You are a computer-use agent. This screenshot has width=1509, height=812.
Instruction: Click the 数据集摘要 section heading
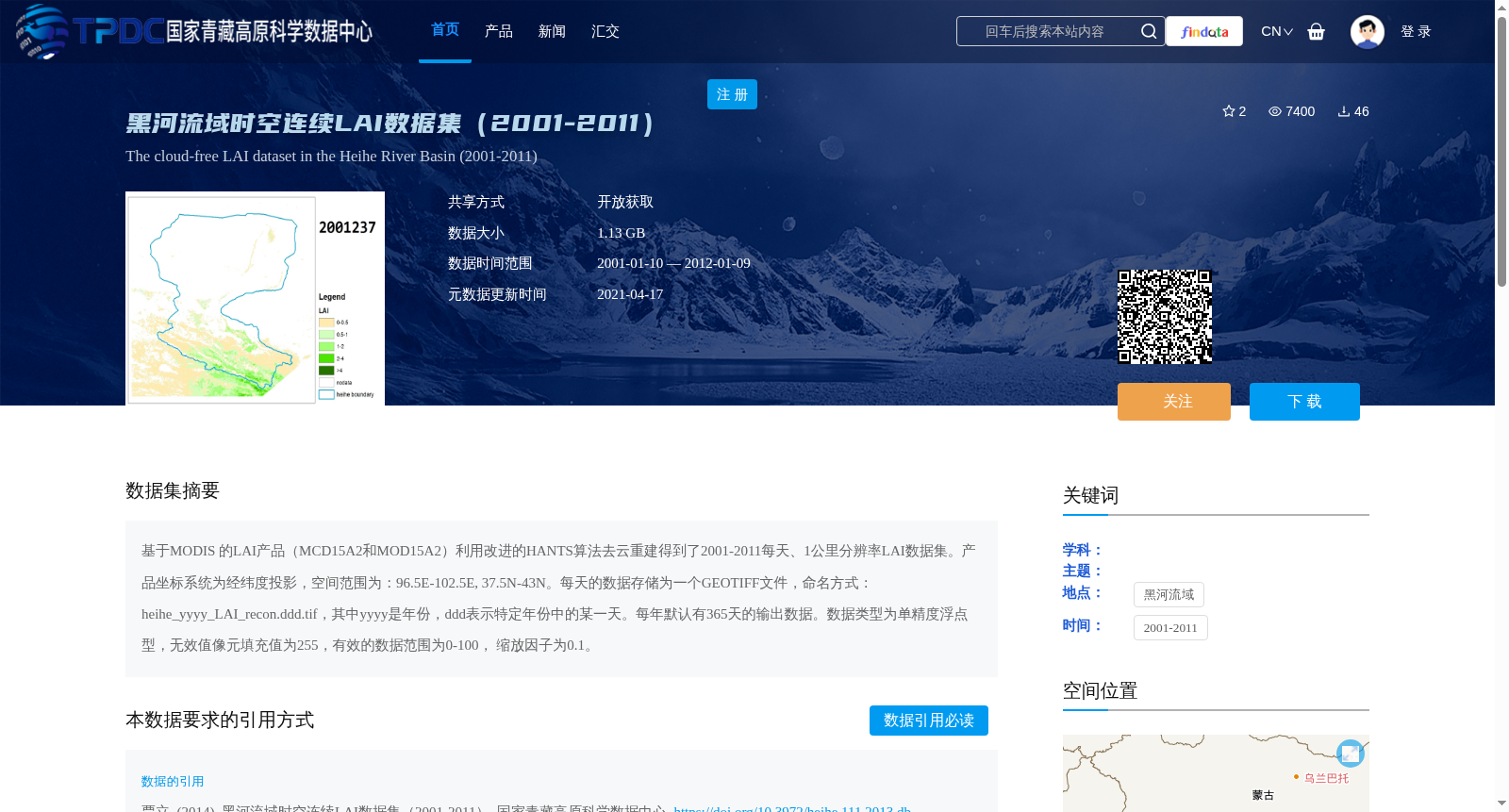tap(173, 490)
